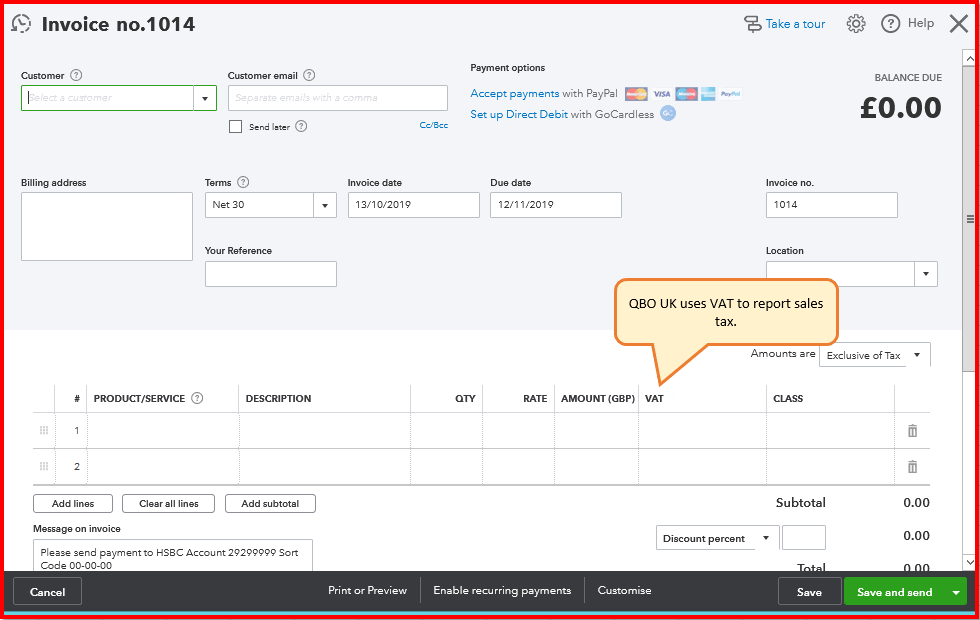Tick the Send later checkbox
Screen dimensions: 980x620
point(236,127)
